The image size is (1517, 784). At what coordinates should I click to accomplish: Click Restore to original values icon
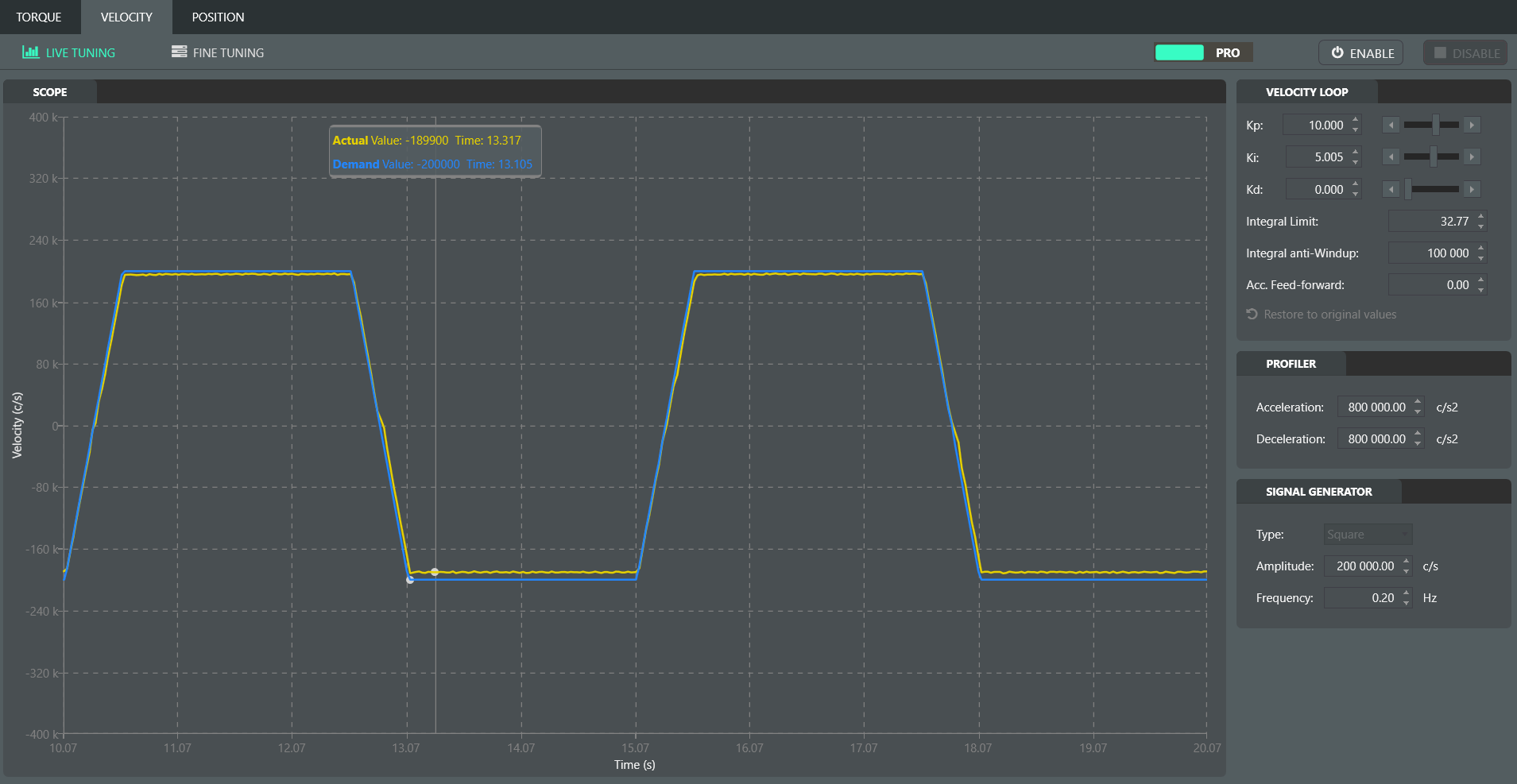click(x=1252, y=315)
